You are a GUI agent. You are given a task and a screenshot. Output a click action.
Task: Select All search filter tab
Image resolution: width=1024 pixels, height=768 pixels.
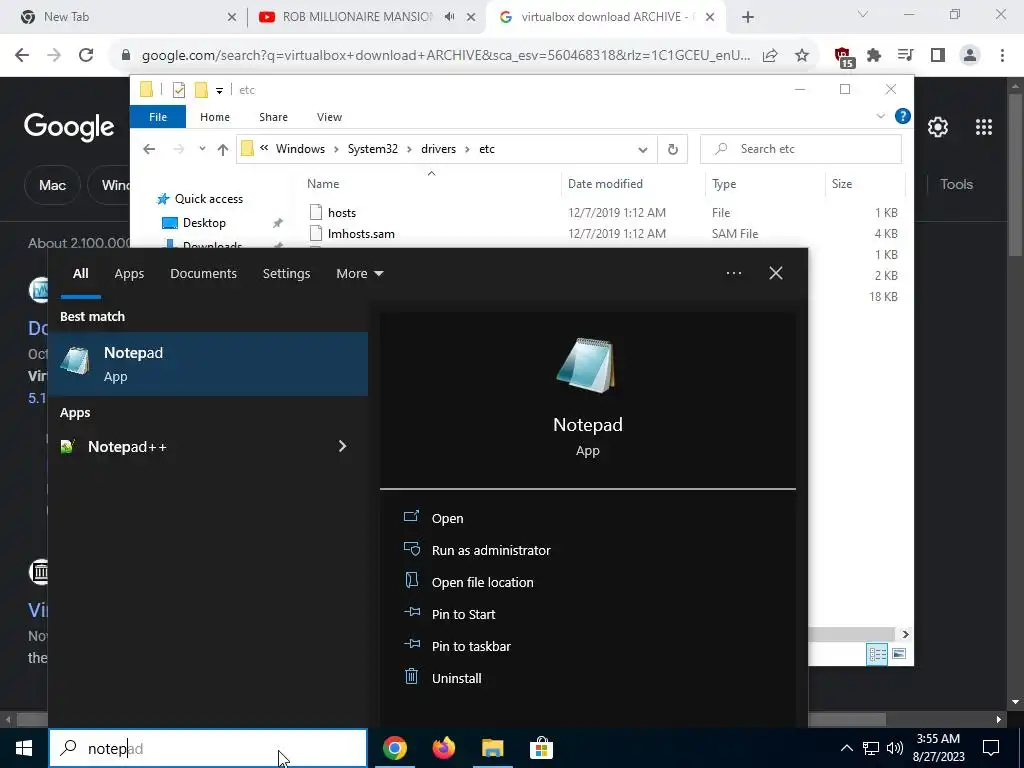click(x=80, y=274)
